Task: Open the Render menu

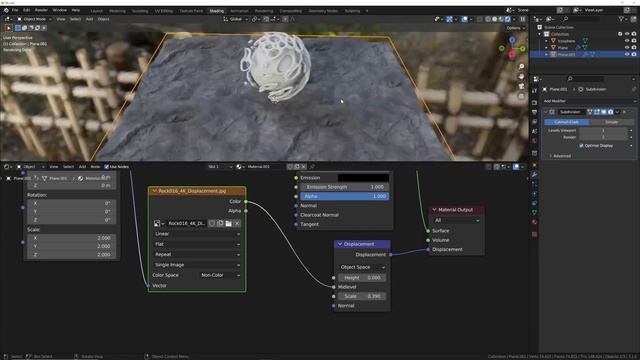Action: (41, 10)
